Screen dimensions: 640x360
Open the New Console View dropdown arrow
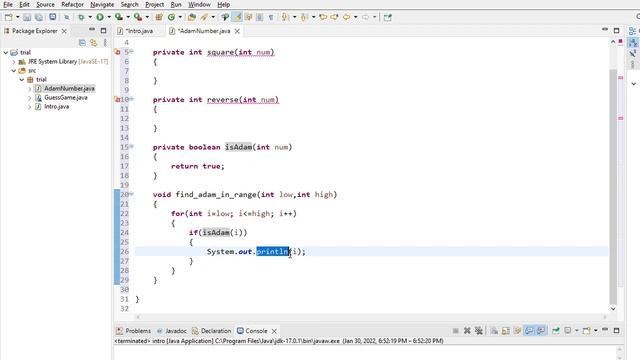[x=596, y=331]
